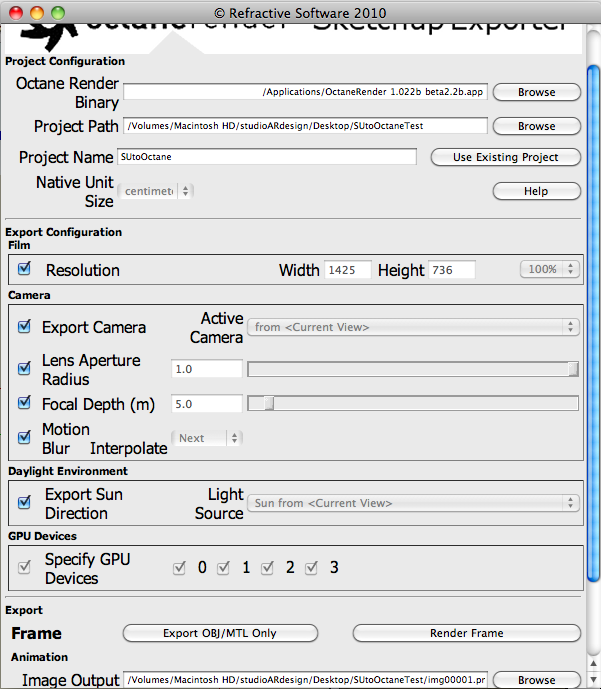Image resolution: width=601 pixels, height=689 pixels.
Task: Open the Active Camera dropdown
Action: 413,327
